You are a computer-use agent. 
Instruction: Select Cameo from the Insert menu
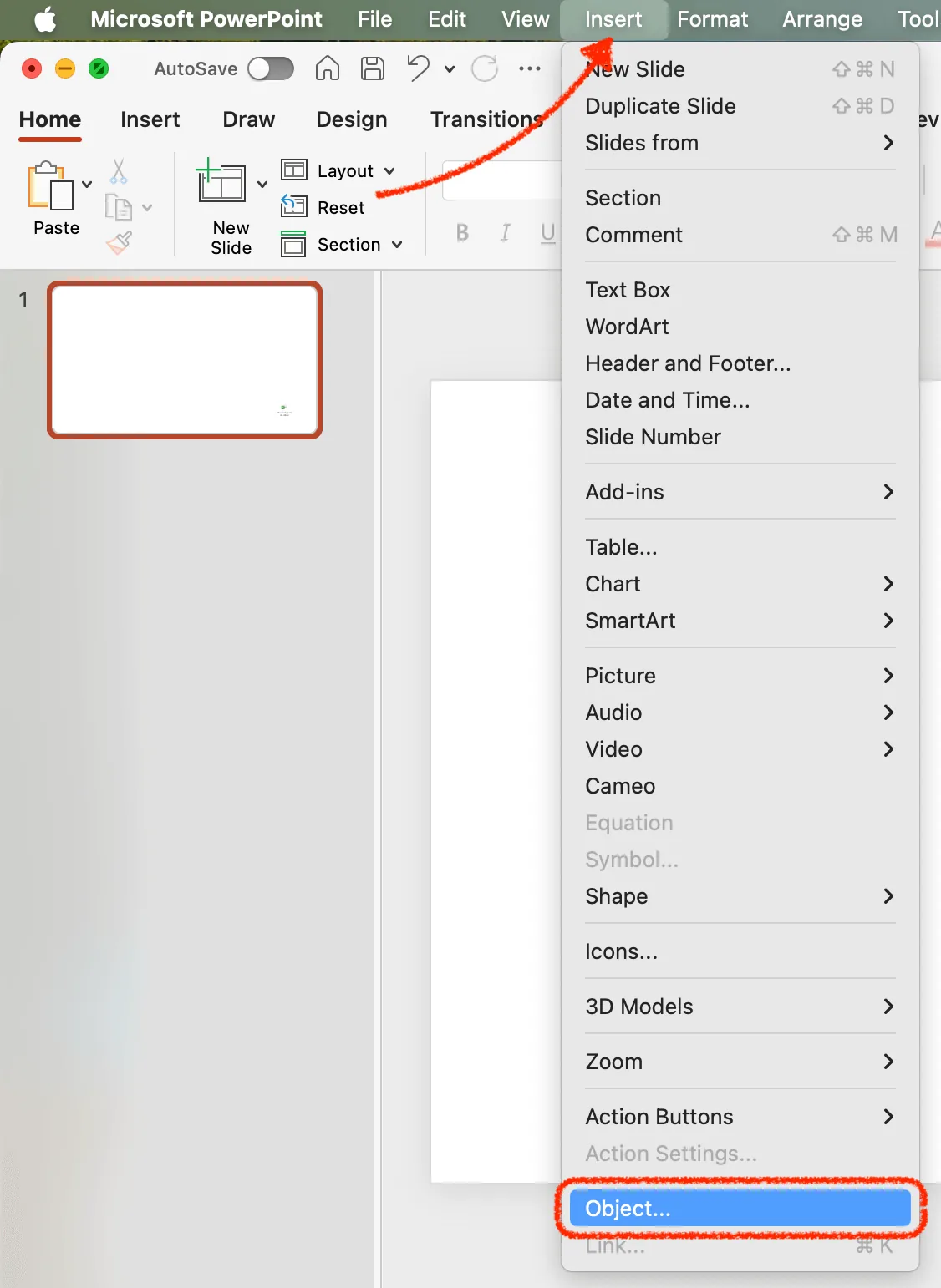(740, 786)
